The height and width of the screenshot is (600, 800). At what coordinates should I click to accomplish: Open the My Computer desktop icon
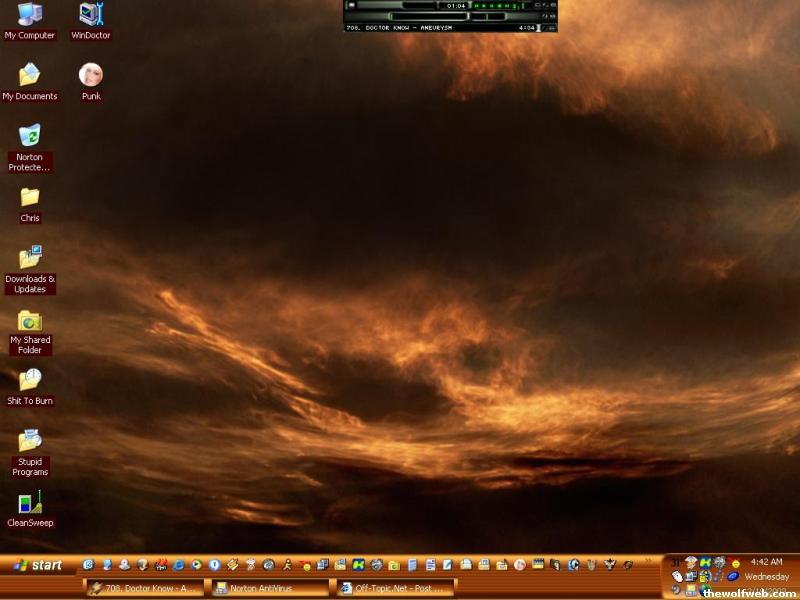[30, 15]
